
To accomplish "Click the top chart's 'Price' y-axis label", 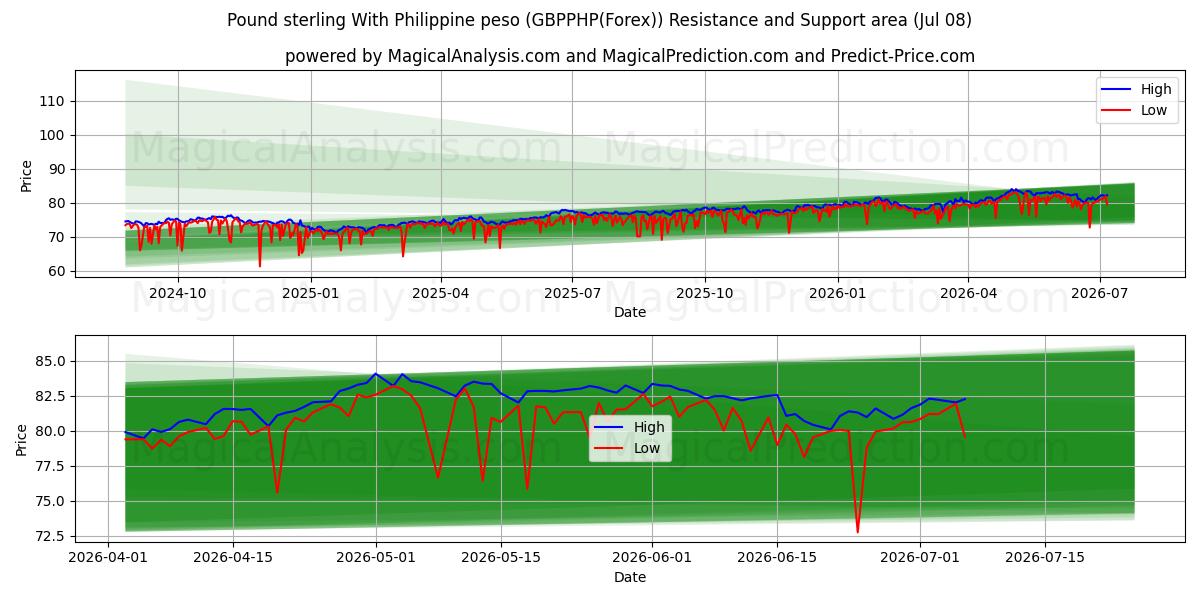I will tap(27, 175).
